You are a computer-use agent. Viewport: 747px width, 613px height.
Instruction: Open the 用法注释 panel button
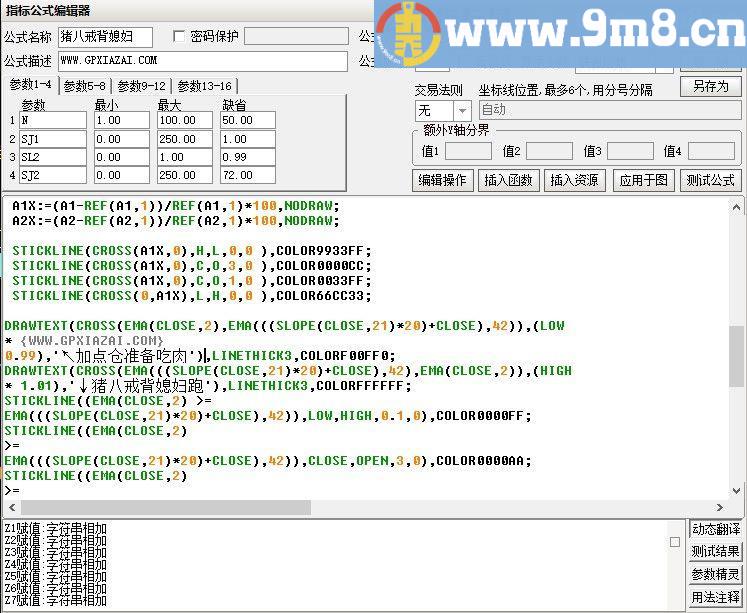click(716, 598)
